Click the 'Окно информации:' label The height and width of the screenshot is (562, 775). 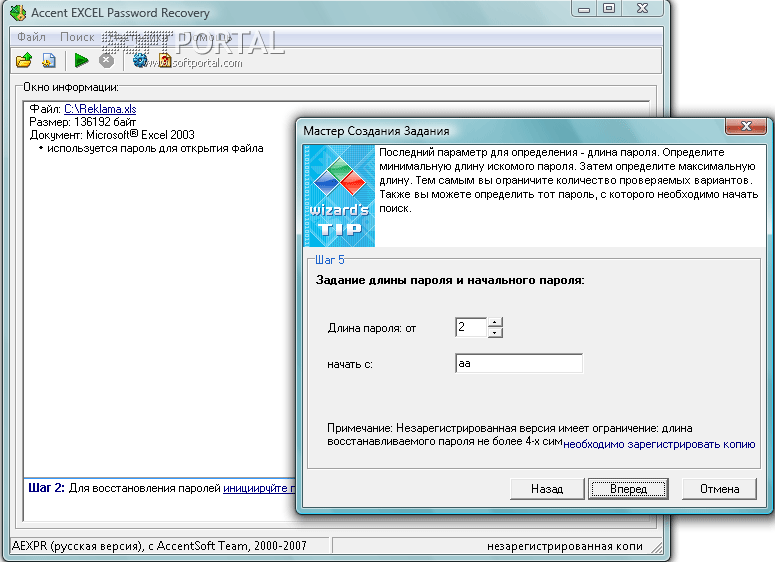point(71,87)
